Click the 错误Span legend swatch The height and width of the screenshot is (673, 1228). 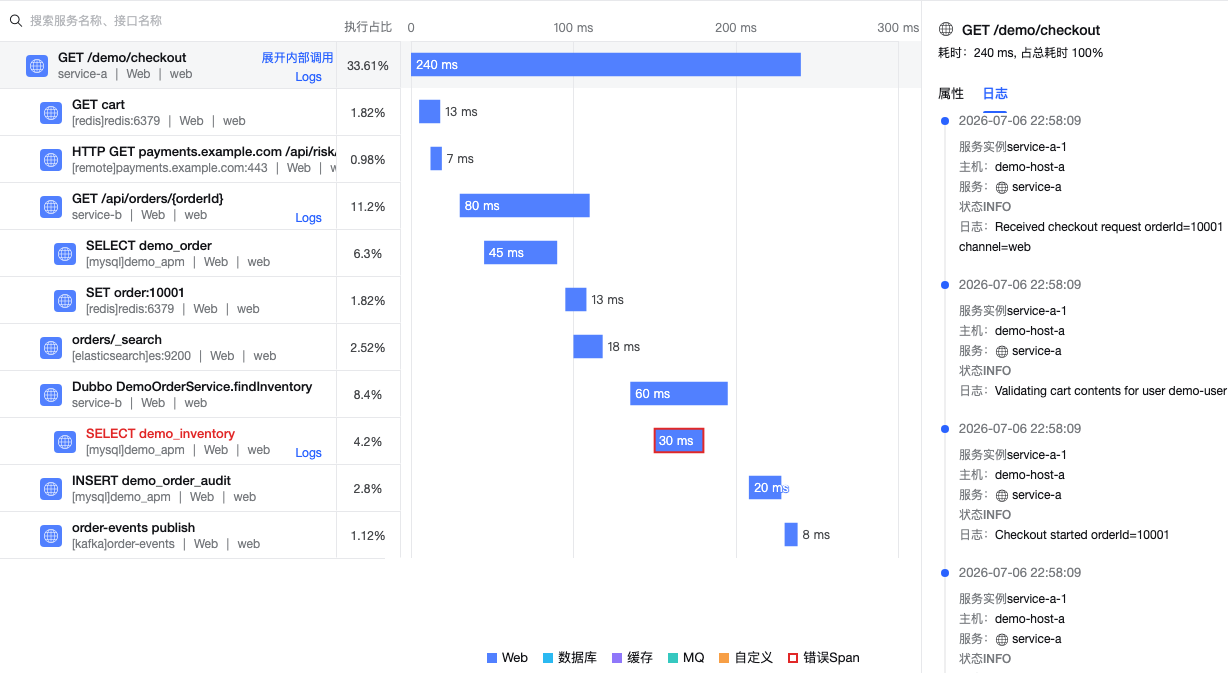(x=793, y=658)
